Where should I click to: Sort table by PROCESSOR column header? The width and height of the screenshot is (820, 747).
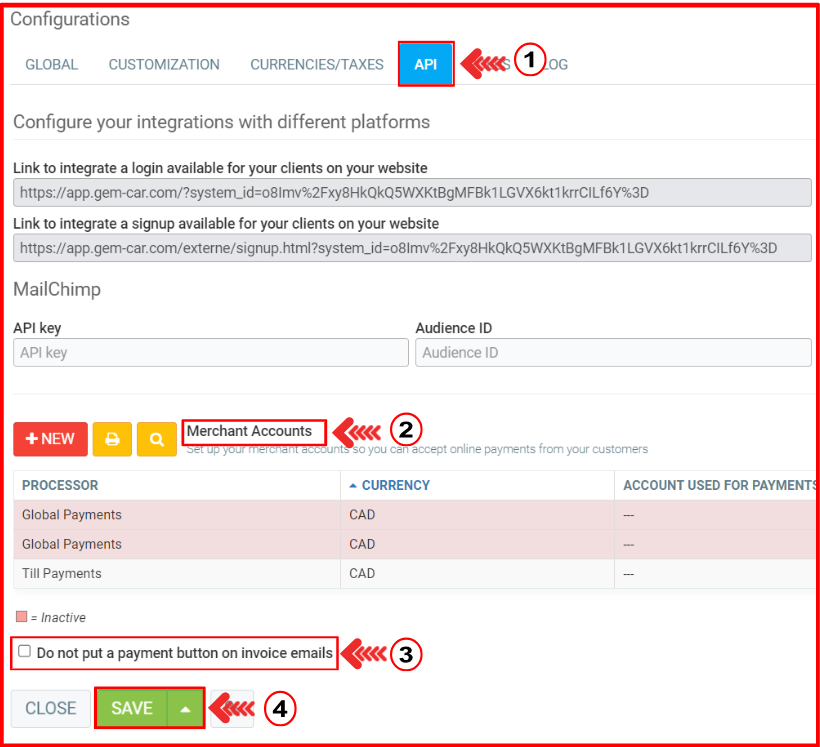tap(60, 485)
